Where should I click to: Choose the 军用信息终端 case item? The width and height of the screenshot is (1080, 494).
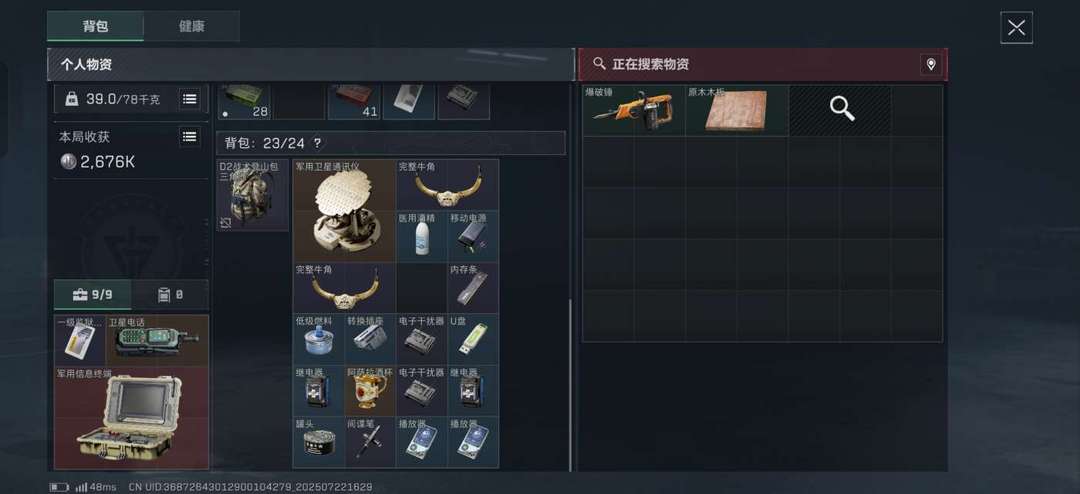tap(132, 418)
